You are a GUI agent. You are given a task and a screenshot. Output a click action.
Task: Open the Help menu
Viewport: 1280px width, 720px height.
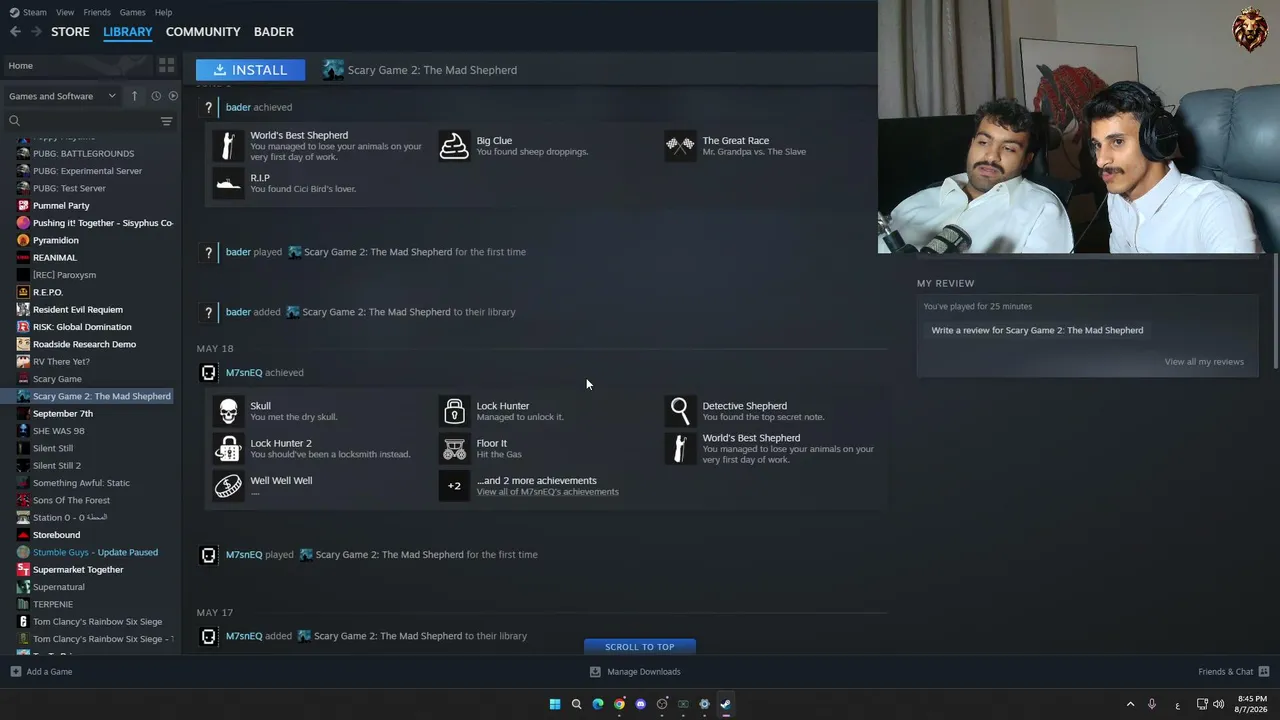pos(163,12)
